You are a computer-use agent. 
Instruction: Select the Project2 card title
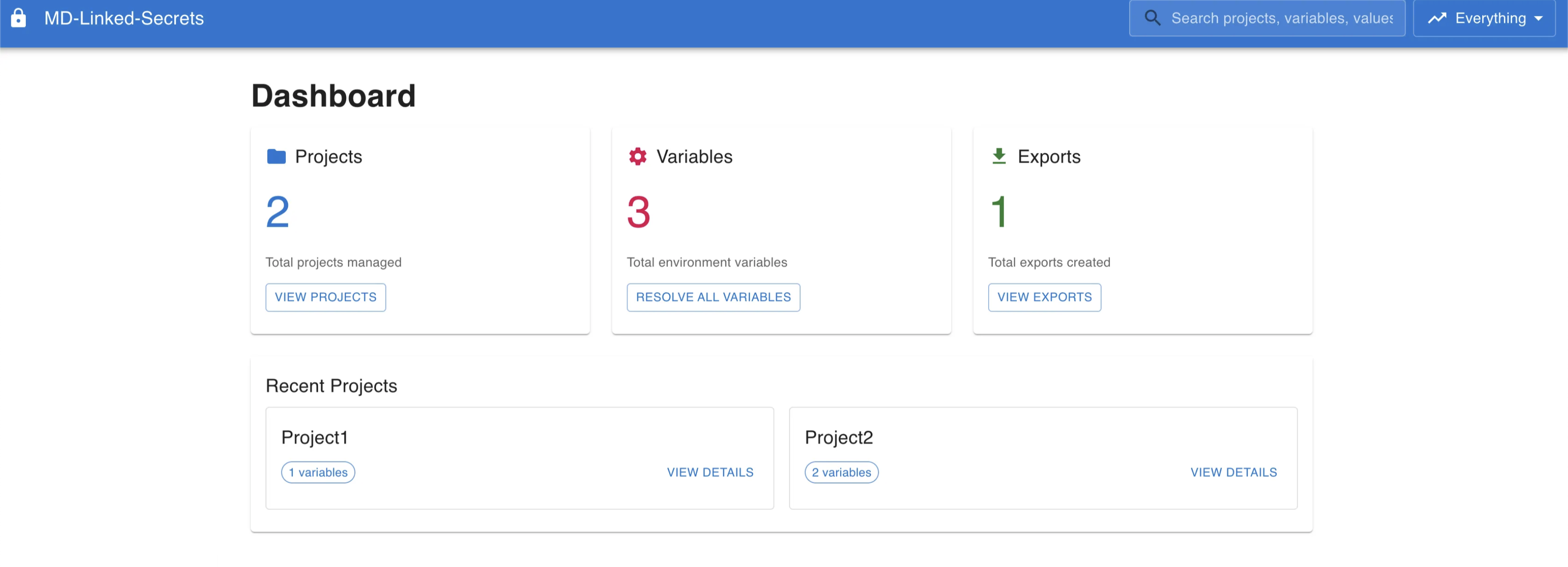tap(839, 438)
